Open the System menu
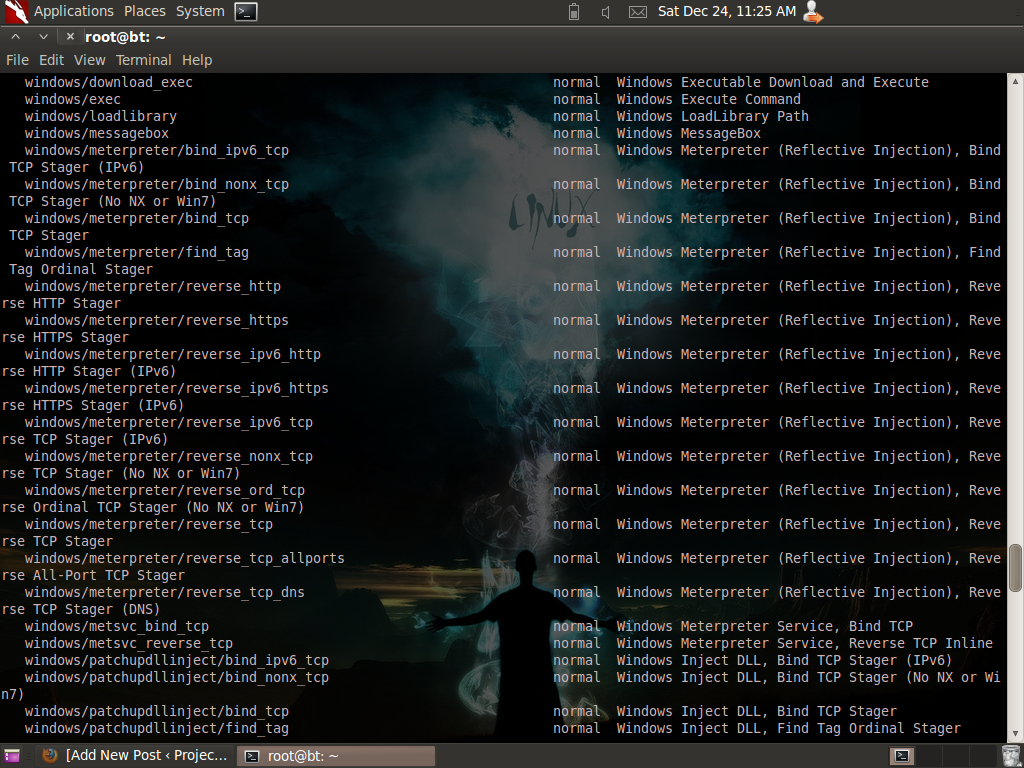Screen dimensions: 1024x768 [199, 11]
